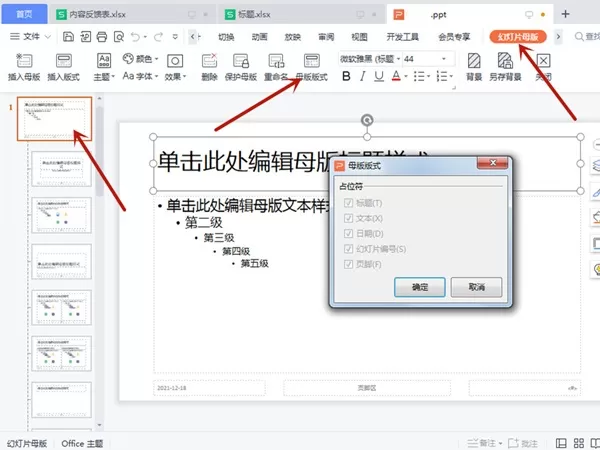Click the Rename (重命名) icon
Image resolution: width=600 pixels, height=450 pixels.
click(276, 60)
